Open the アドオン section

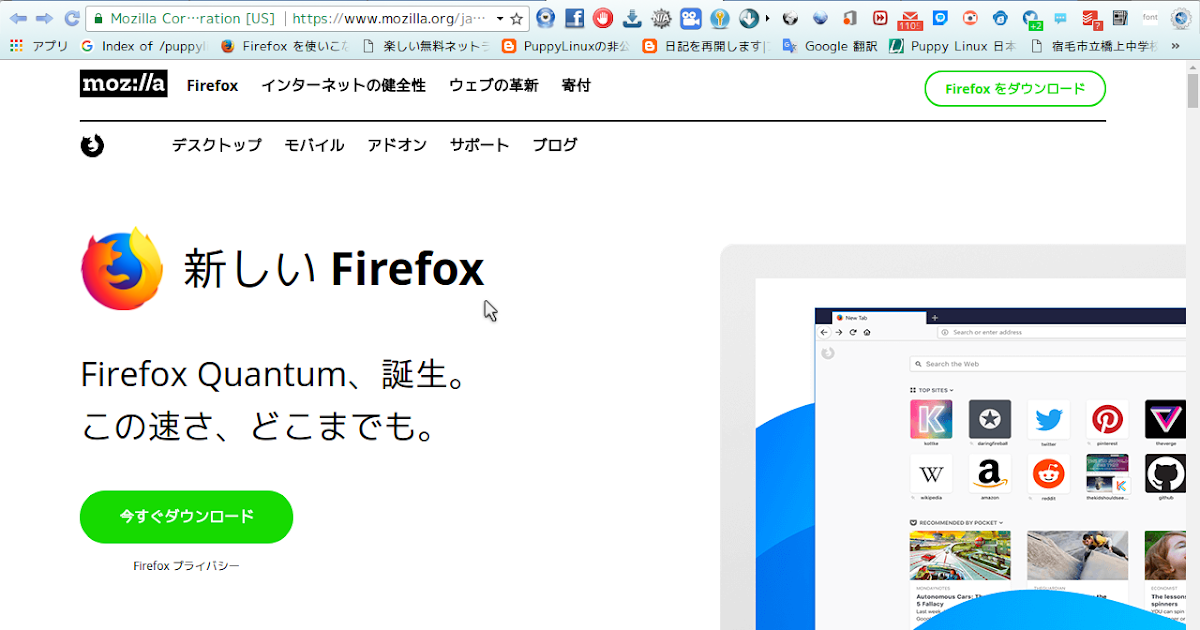[x=397, y=145]
